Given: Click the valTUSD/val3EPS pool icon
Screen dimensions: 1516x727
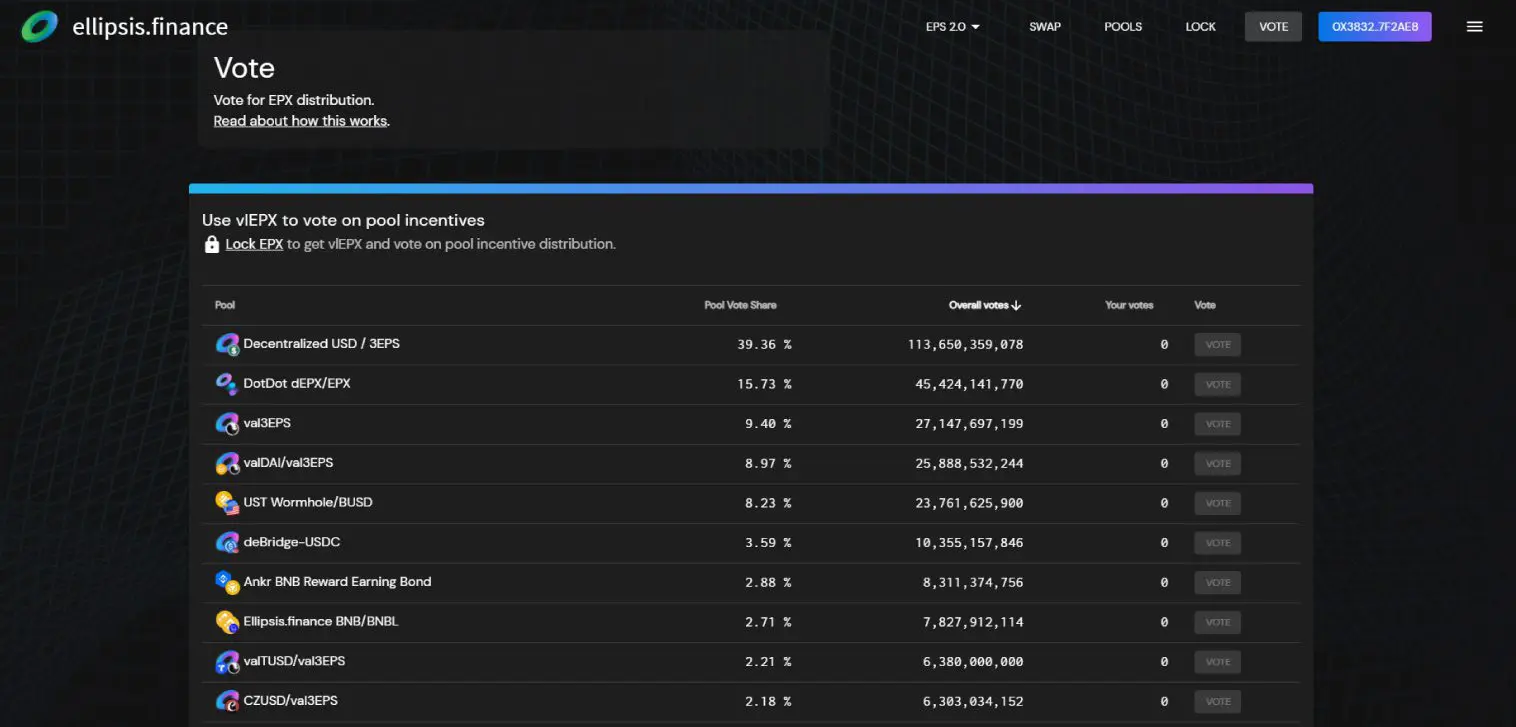Looking at the screenshot, I should (x=228, y=661).
